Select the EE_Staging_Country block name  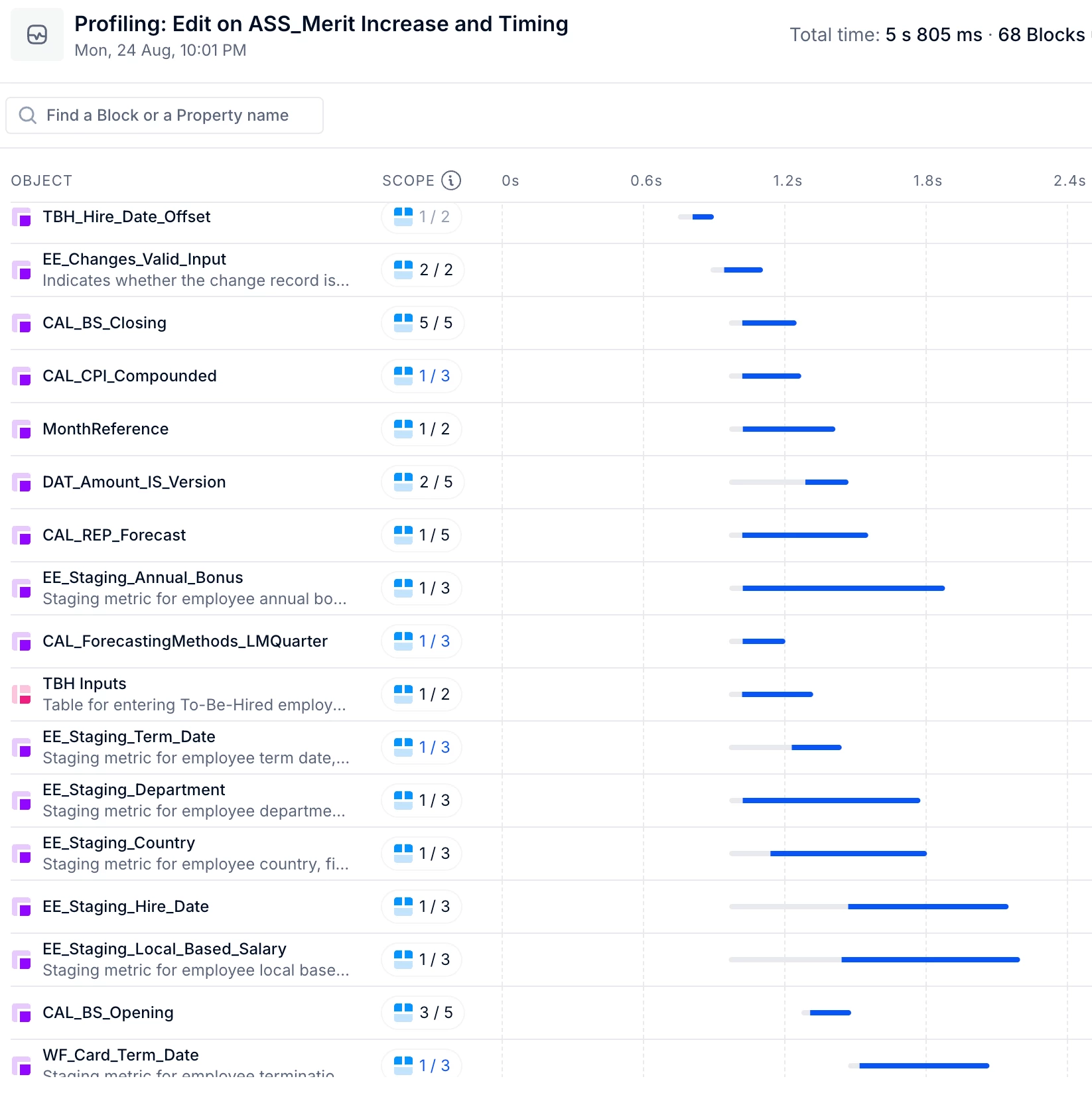coord(119,843)
